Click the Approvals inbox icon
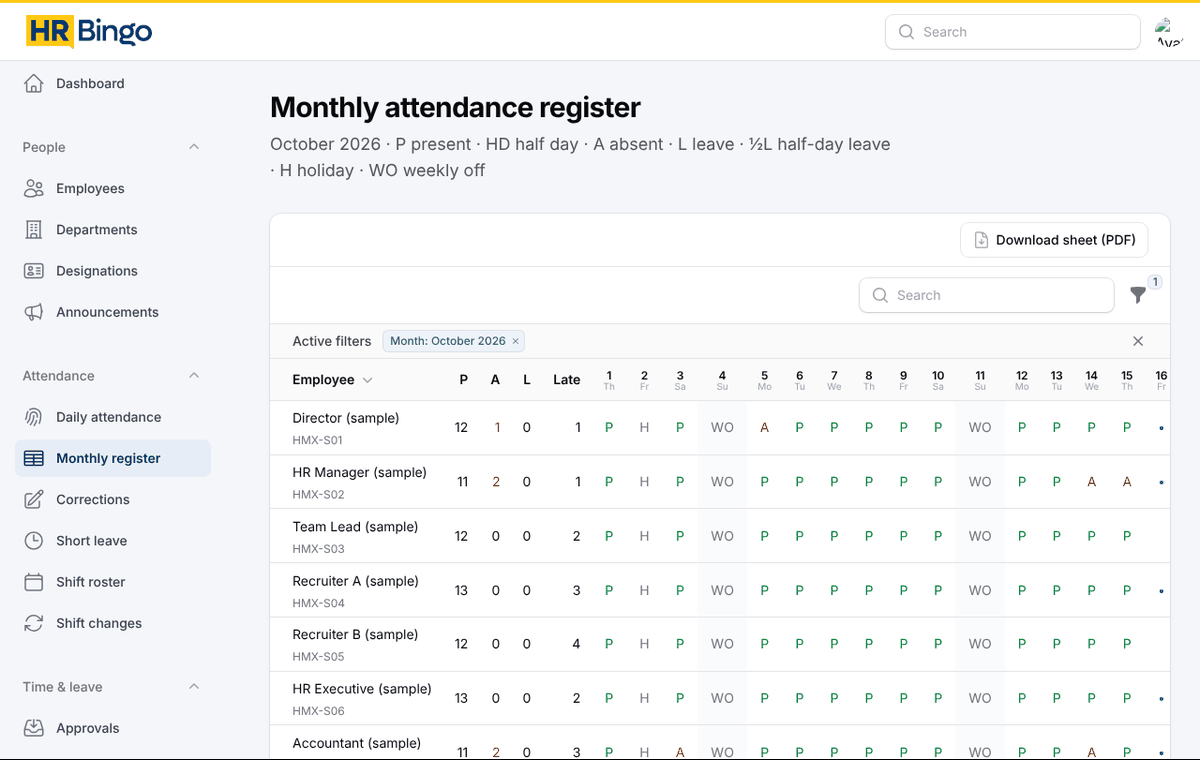1200x760 pixels. (x=34, y=728)
